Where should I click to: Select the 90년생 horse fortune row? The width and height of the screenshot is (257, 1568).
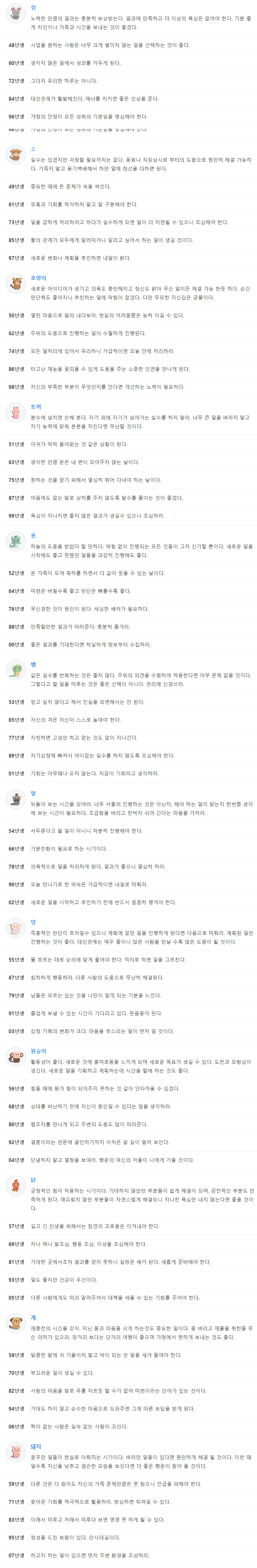coord(128,884)
